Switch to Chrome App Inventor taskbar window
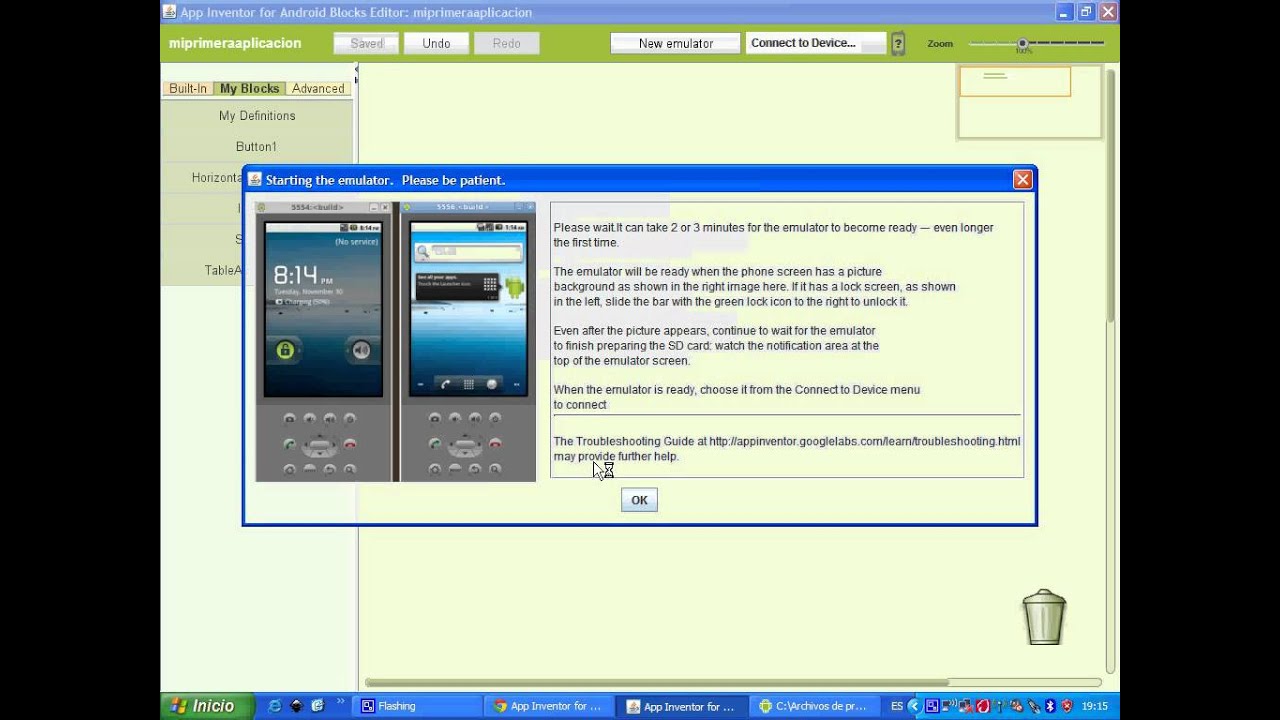 click(548, 706)
